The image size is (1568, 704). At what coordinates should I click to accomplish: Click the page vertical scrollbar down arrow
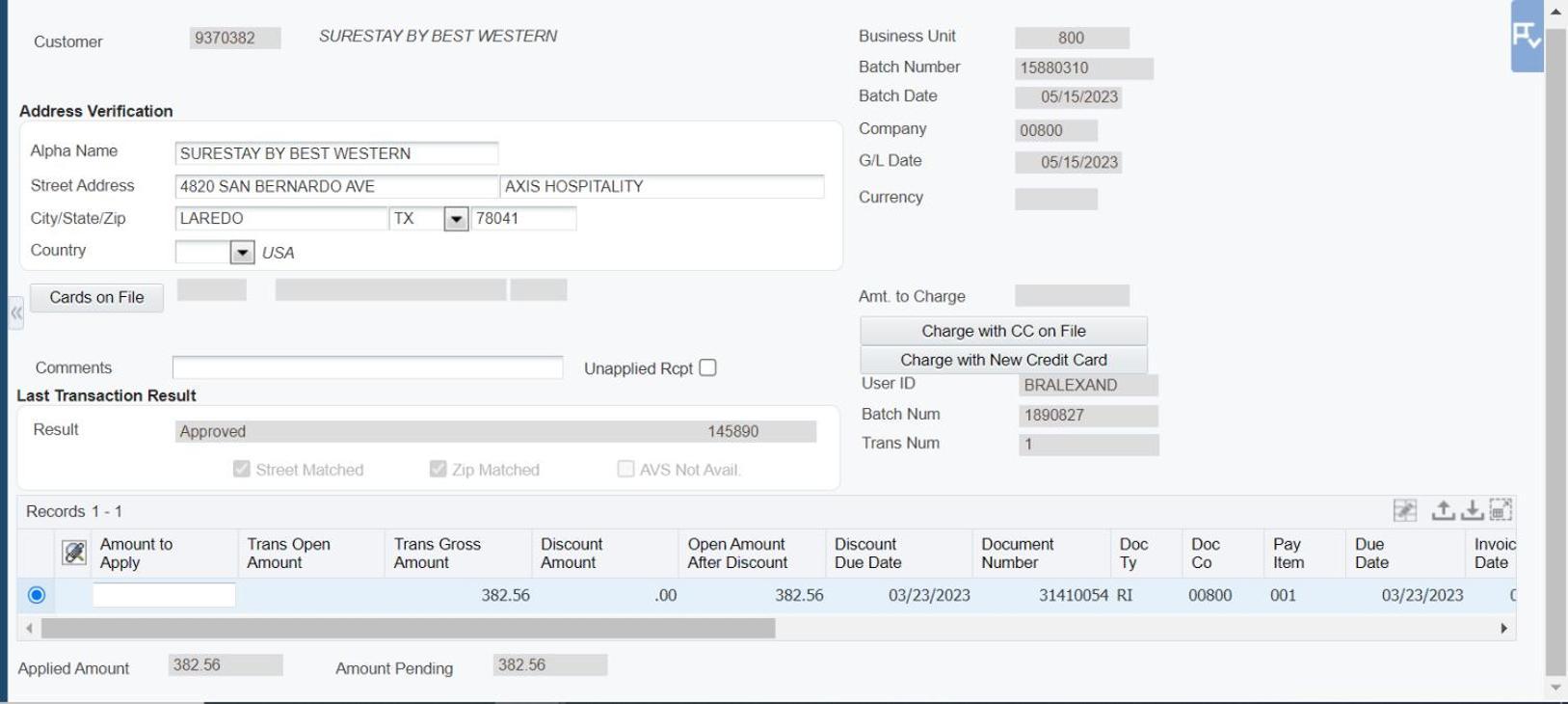pyautogui.click(x=1555, y=688)
